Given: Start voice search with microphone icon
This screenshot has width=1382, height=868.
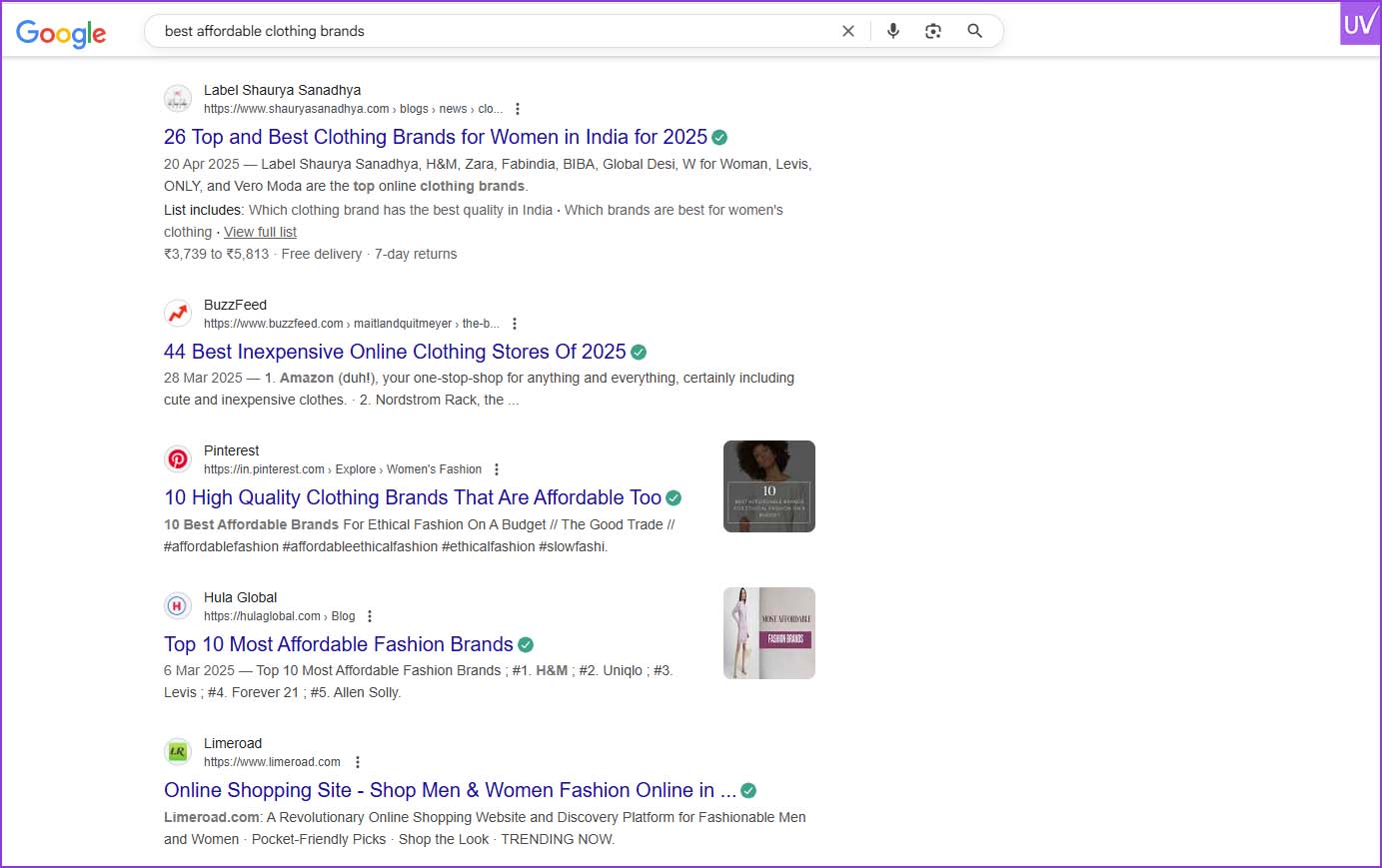Looking at the screenshot, I should point(893,31).
